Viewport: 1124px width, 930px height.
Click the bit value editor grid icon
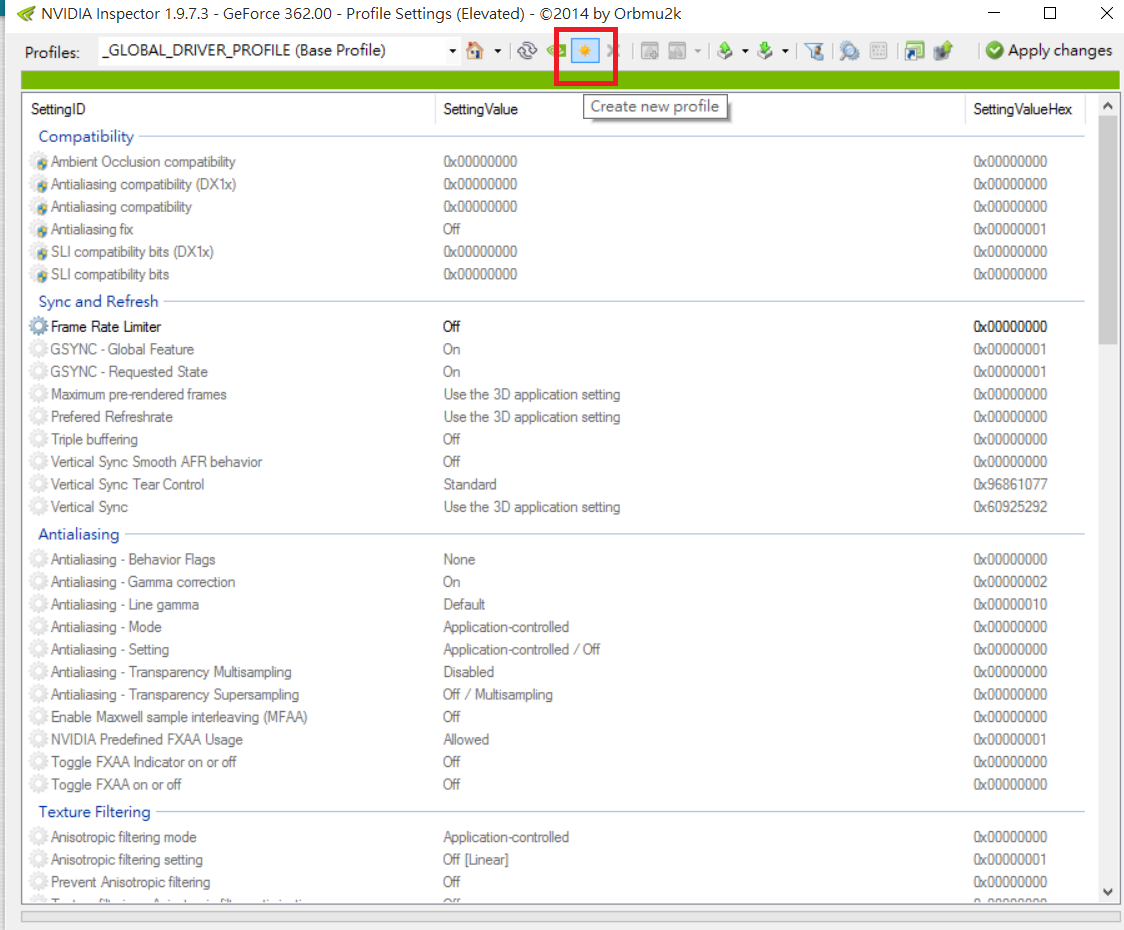pos(878,51)
